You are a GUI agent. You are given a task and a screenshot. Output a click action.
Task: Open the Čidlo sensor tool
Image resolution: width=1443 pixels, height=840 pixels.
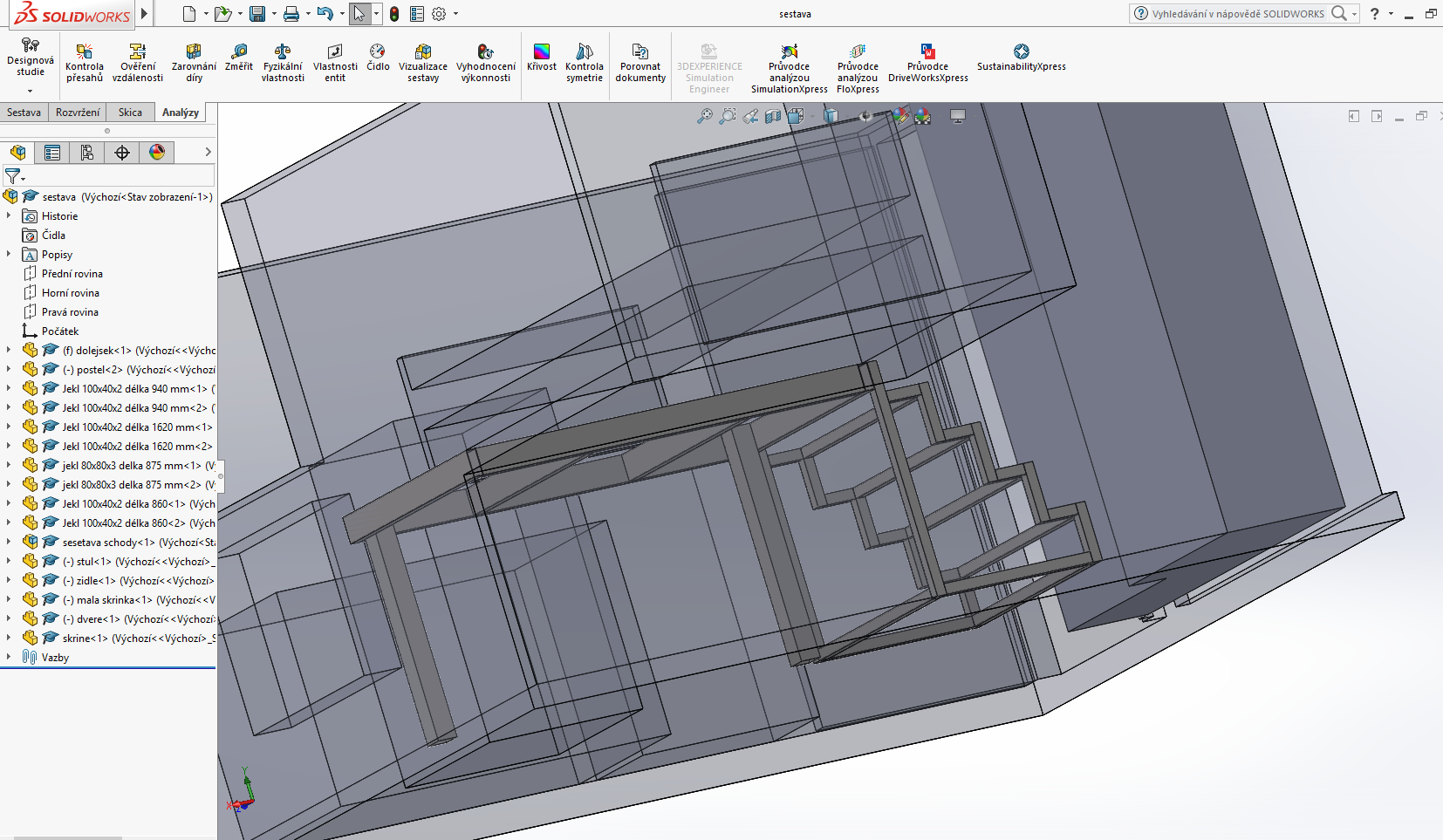pyautogui.click(x=378, y=58)
